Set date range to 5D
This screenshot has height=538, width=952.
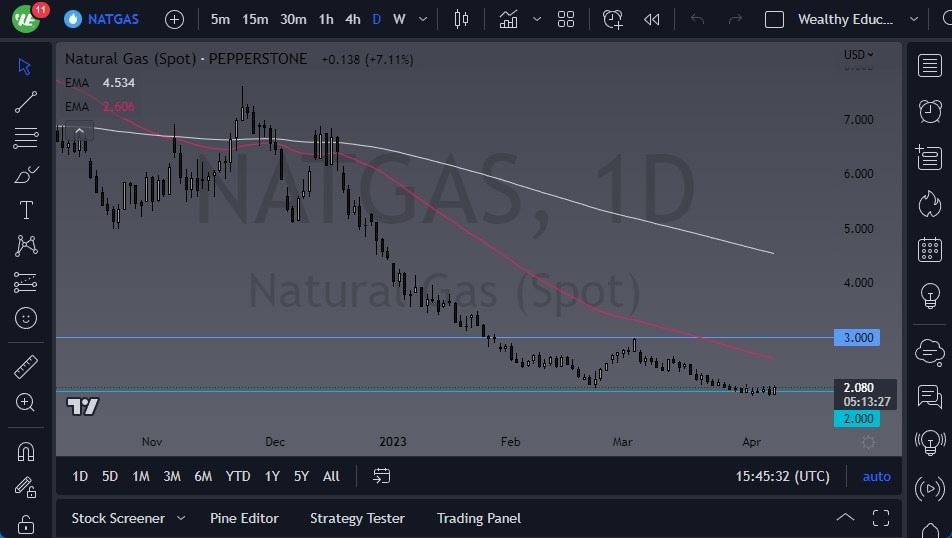point(110,476)
